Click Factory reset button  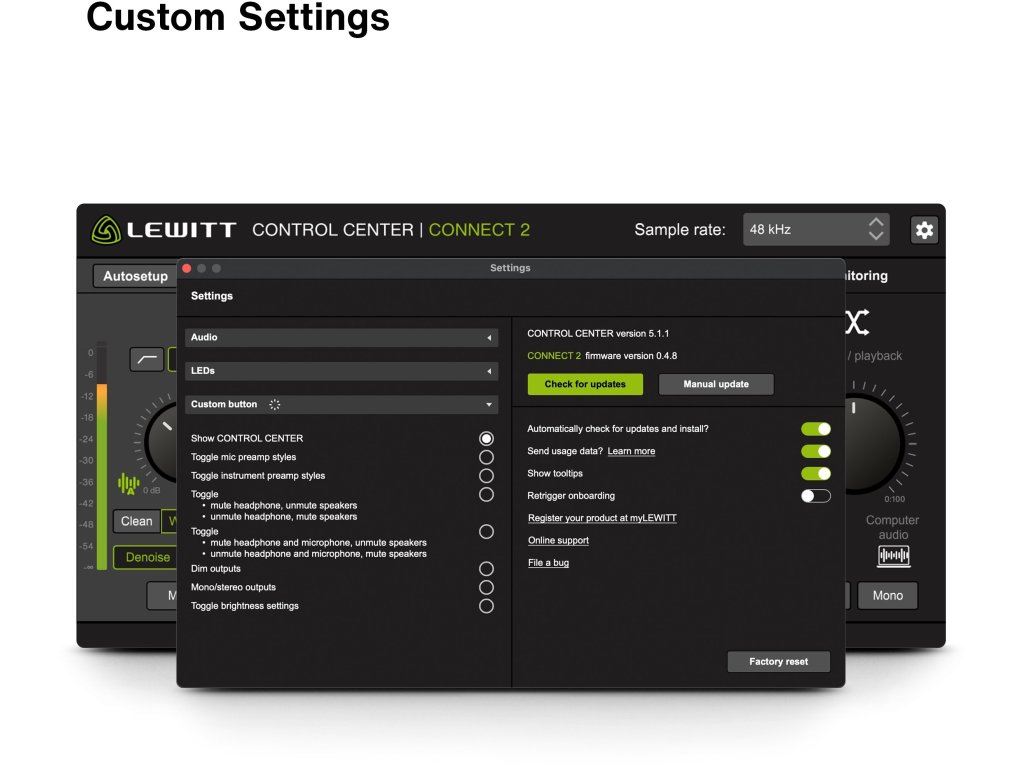click(778, 662)
